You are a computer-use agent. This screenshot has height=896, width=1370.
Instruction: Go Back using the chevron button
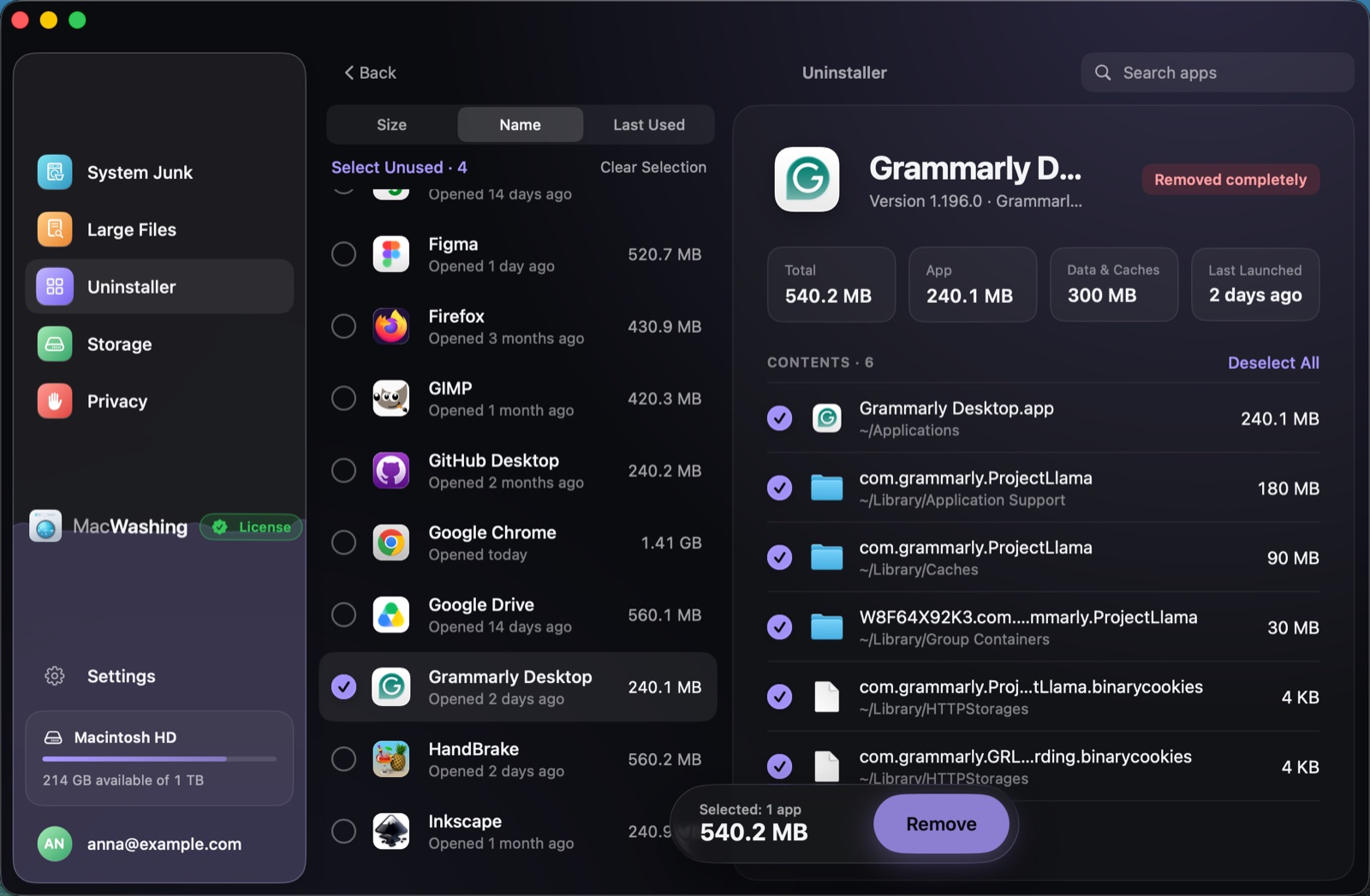point(370,73)
